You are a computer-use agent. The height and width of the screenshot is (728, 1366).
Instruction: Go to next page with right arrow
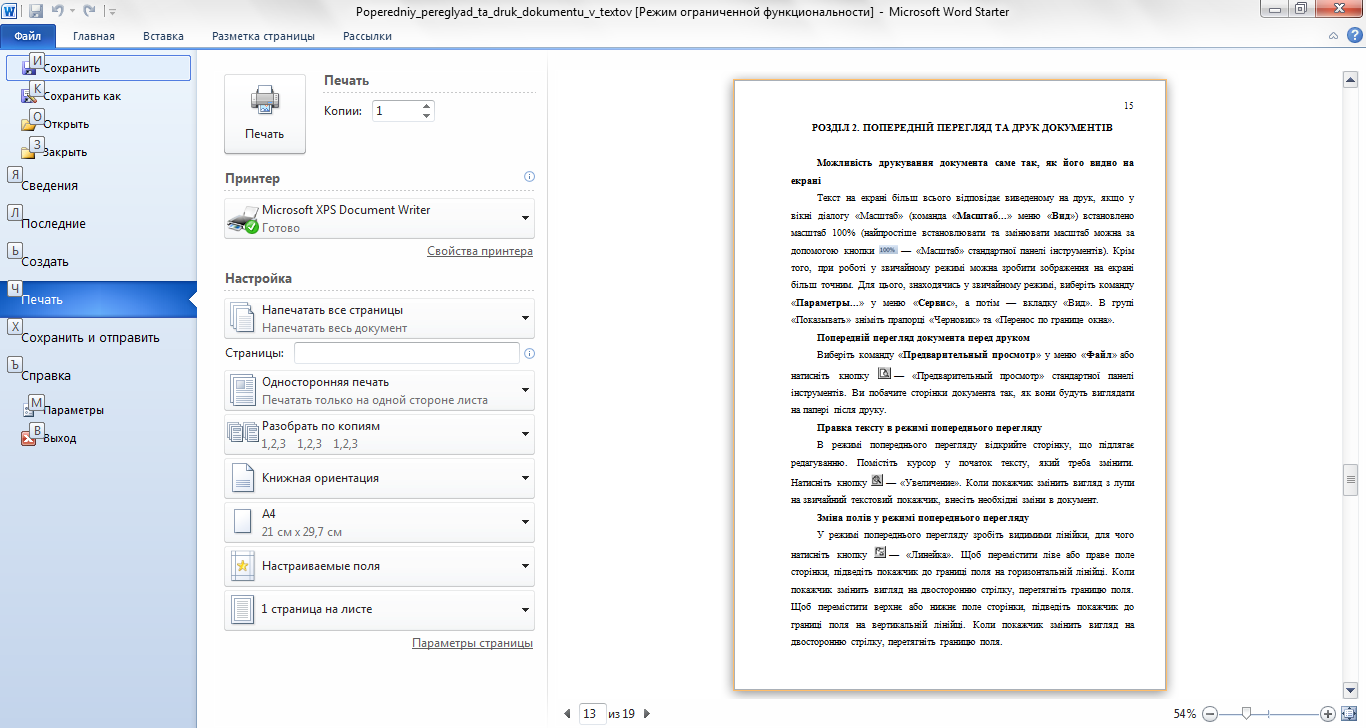point(646,714)
